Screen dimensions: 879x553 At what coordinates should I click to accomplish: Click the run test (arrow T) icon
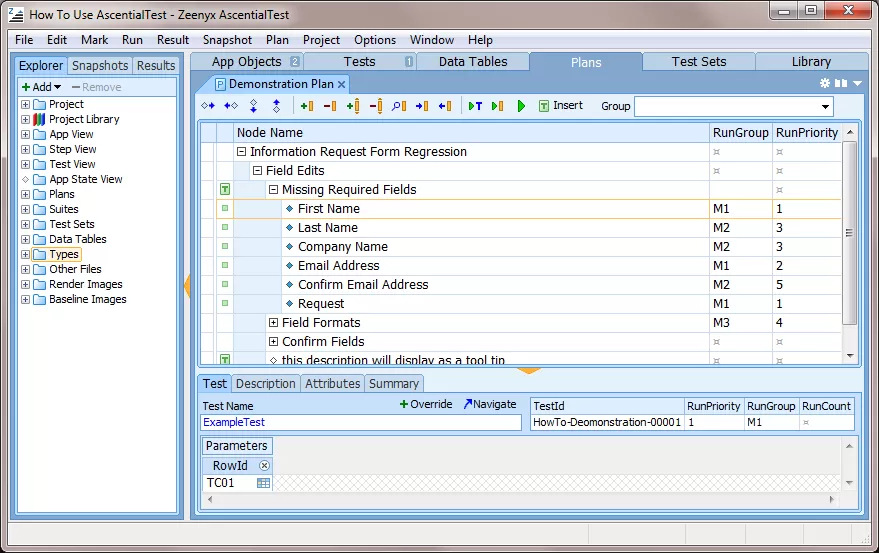pos(475,105)
